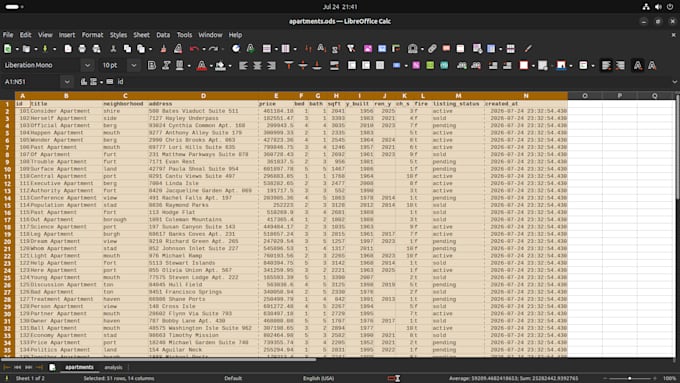Open the Paste options dropdown arrow

click(x=150, y=49)
